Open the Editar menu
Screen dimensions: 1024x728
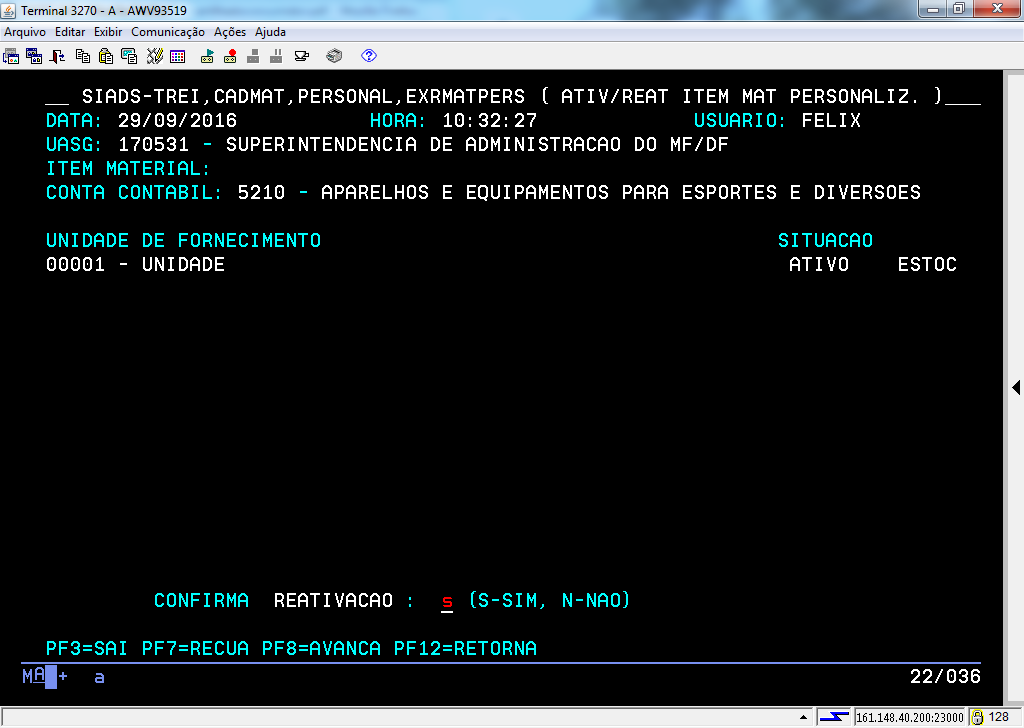70,32
